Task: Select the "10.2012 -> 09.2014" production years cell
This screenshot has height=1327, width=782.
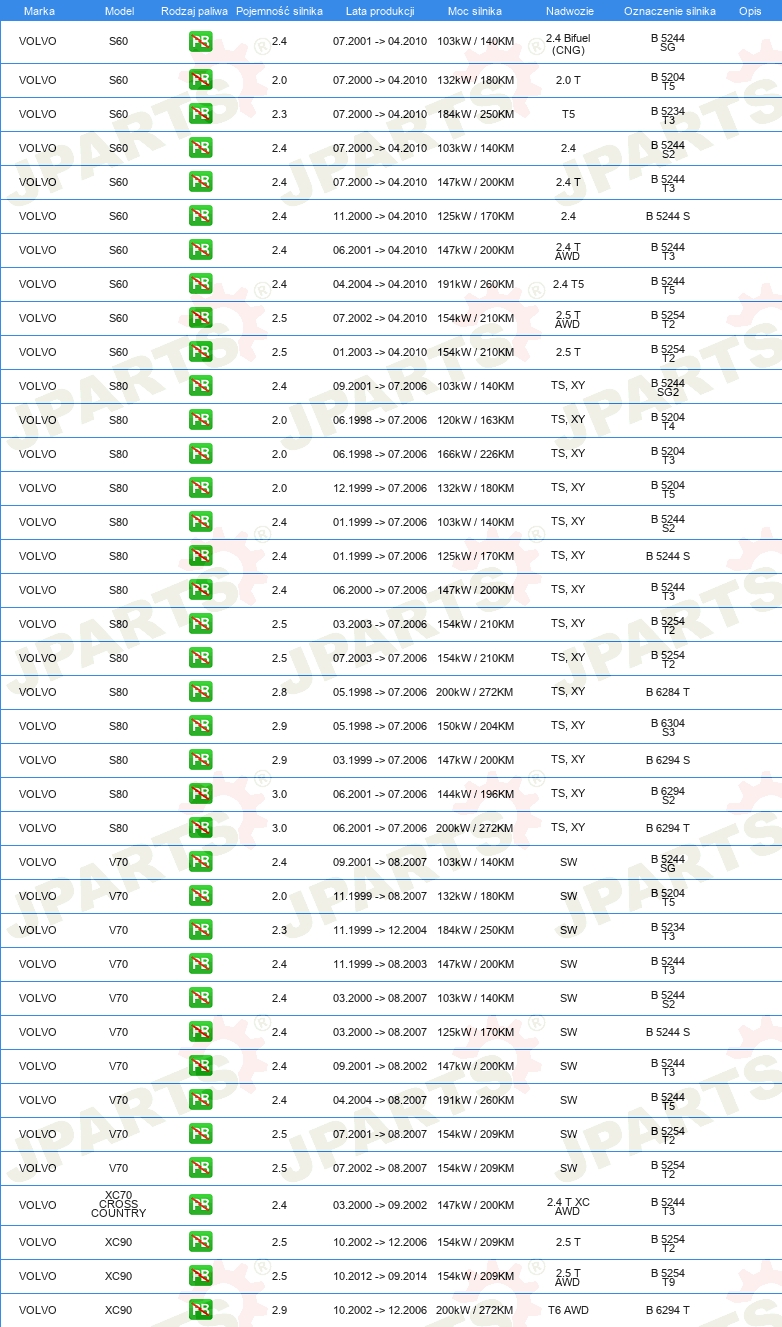Action: [x=380, y=1276]
